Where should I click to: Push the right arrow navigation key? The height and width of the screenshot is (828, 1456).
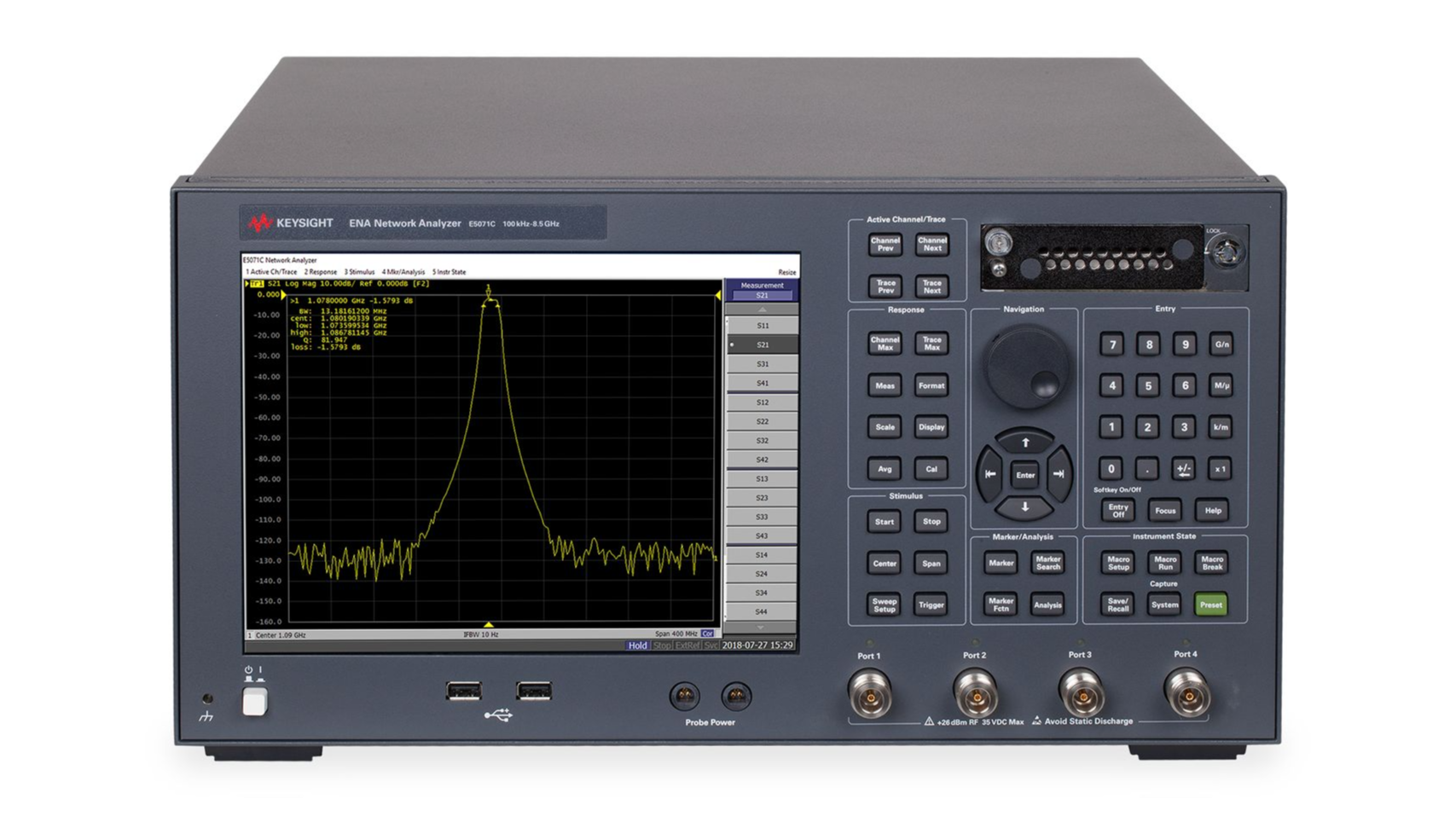coord(1059,474)
